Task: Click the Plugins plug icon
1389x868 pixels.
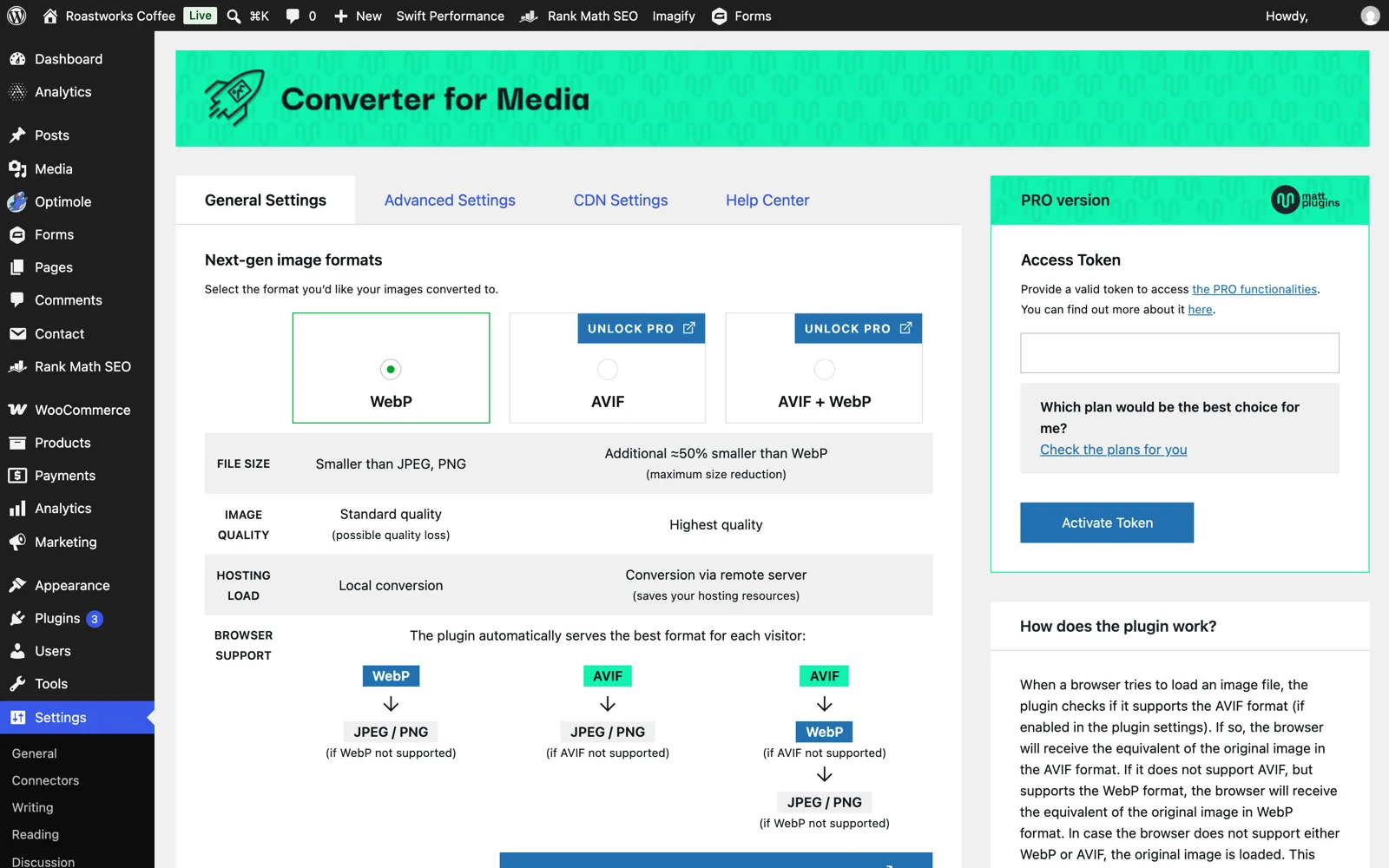Action: point(17,618)
